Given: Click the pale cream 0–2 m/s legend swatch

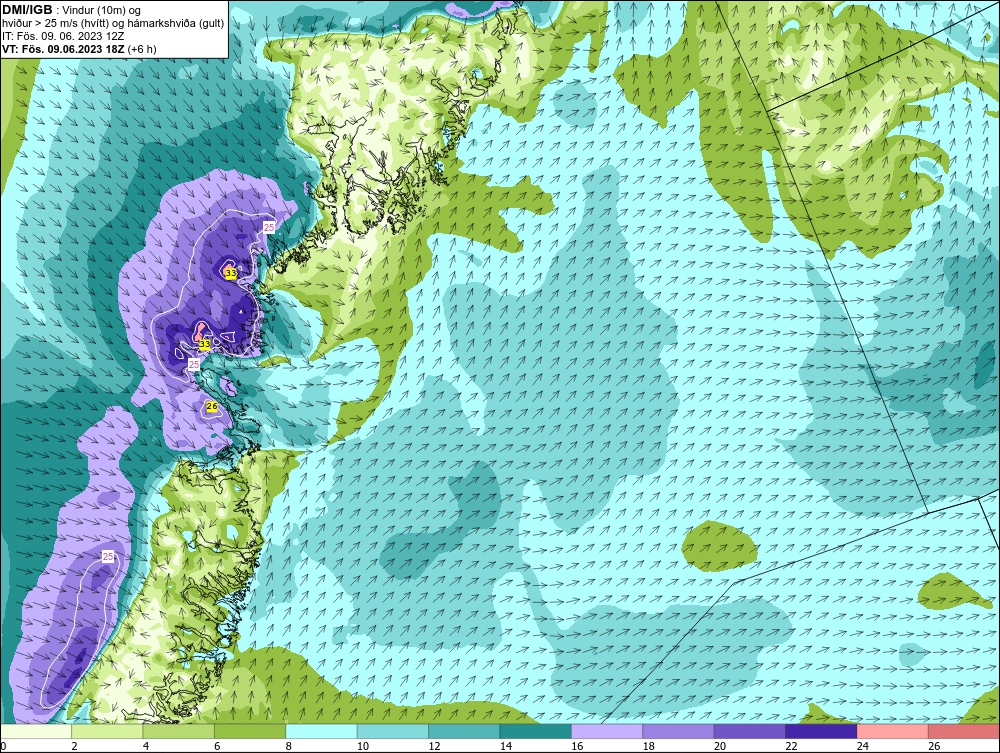Looking at the screenshot, I should 36,731.
